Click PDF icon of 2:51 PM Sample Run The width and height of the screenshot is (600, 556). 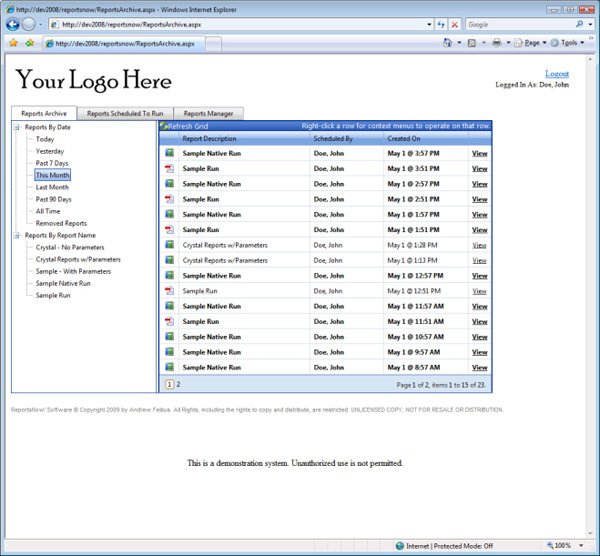(169, 199)
